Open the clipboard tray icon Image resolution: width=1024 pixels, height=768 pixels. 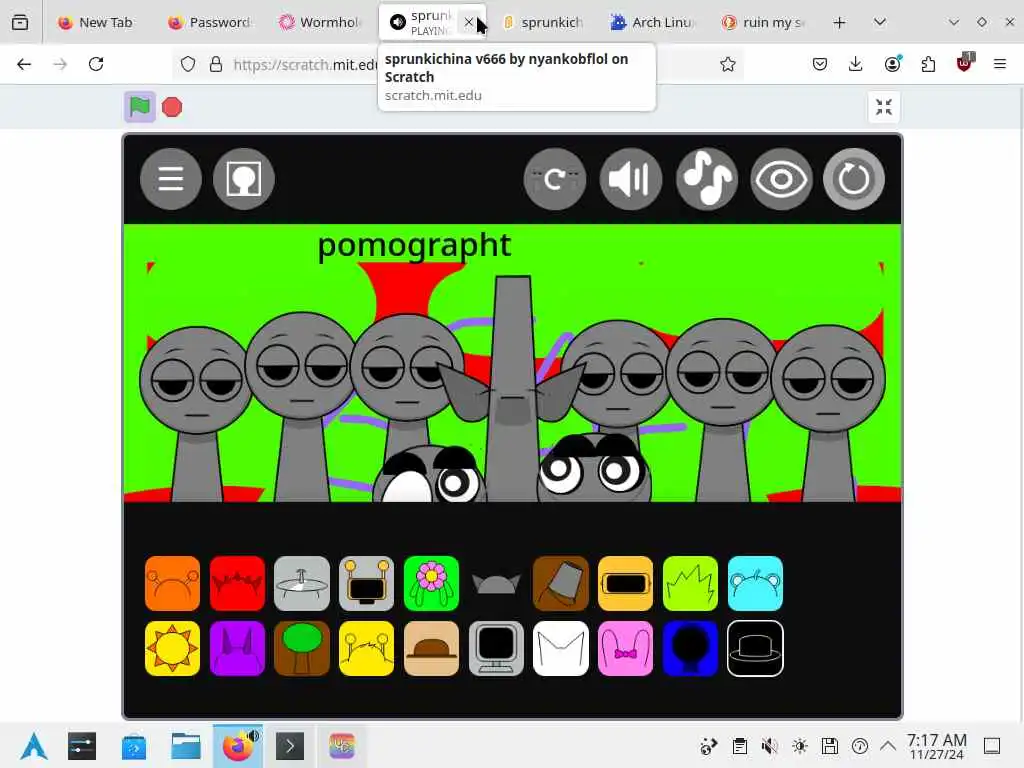(x=739, y=746)
